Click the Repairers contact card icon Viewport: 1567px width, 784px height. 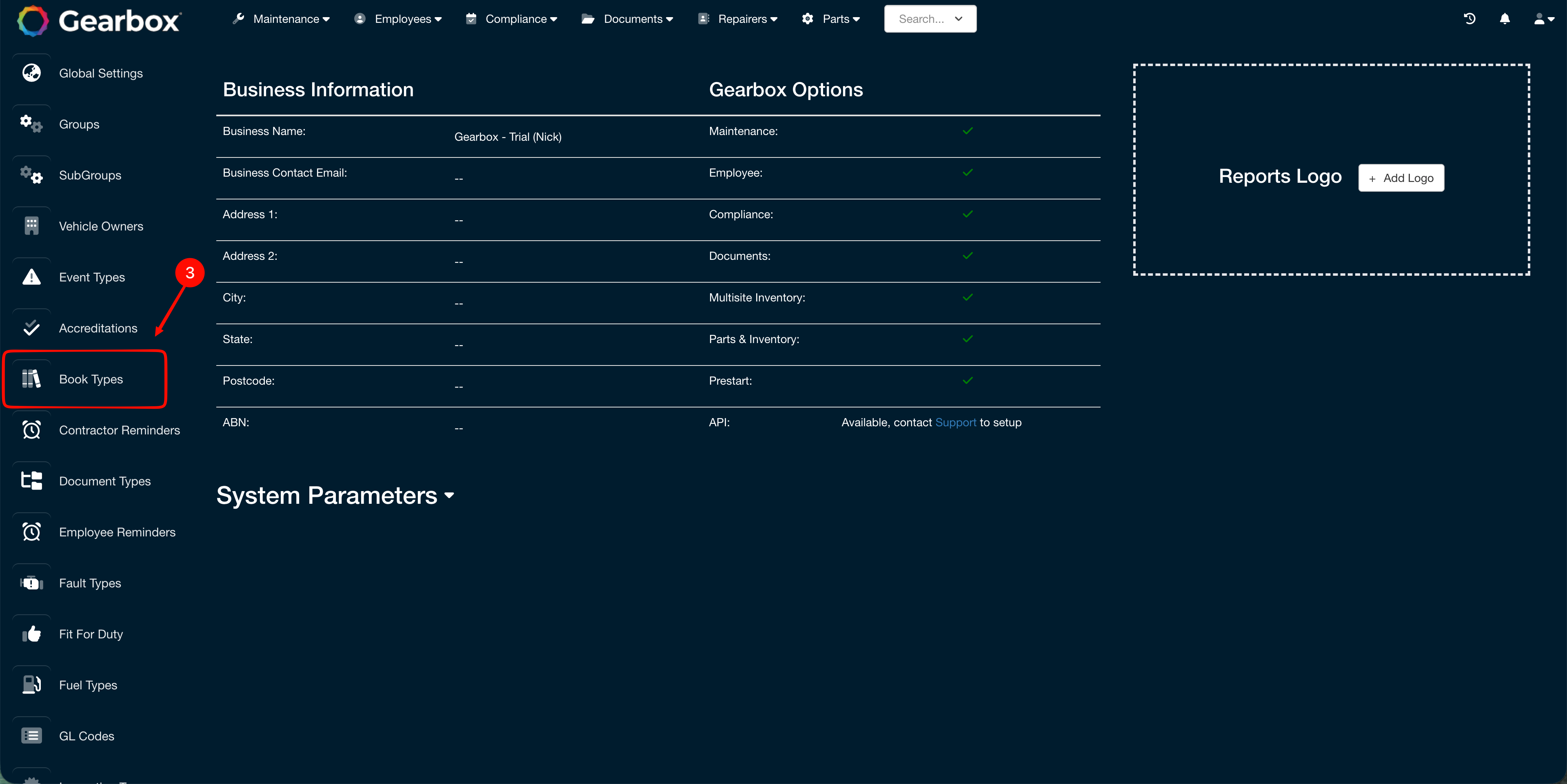point(704,19)
